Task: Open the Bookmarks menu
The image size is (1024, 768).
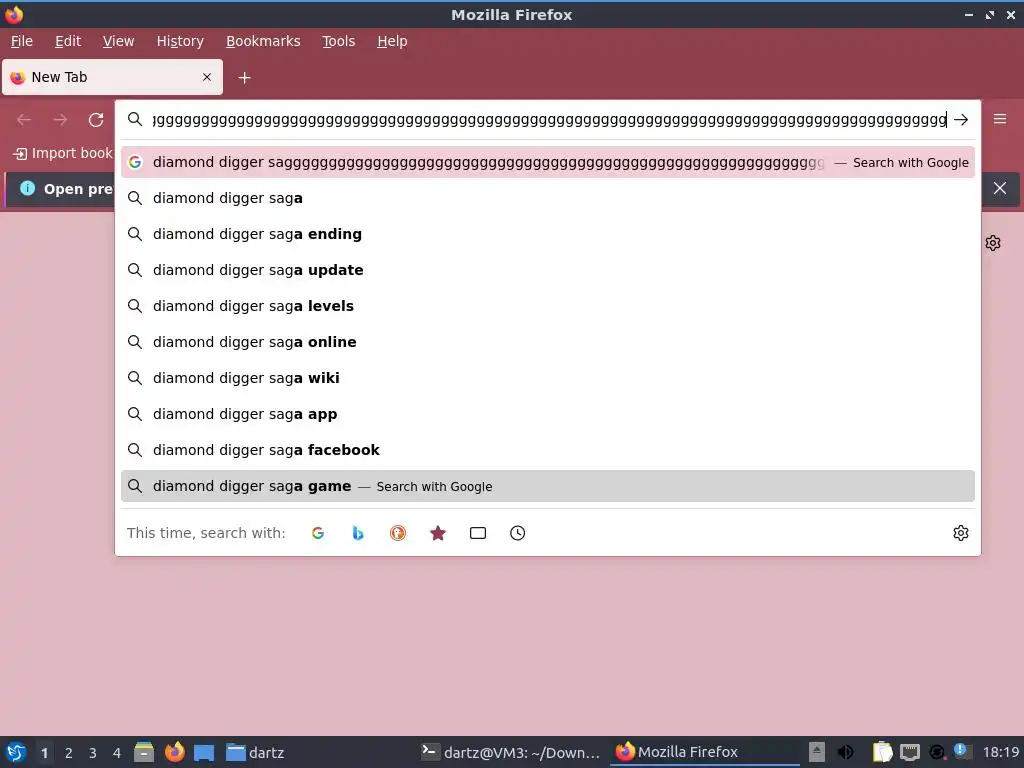Action: 263,41
